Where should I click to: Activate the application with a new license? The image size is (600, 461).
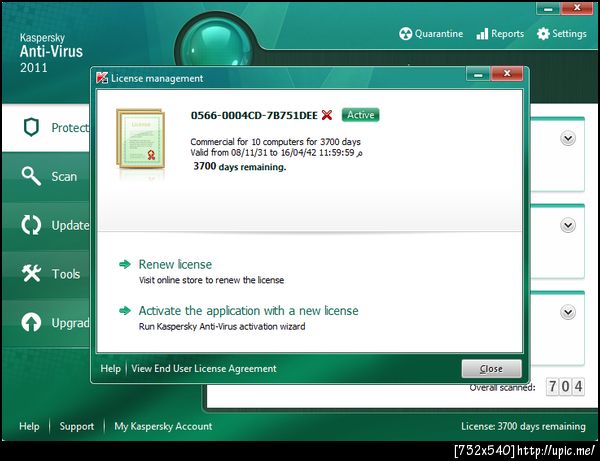point(248,311)
